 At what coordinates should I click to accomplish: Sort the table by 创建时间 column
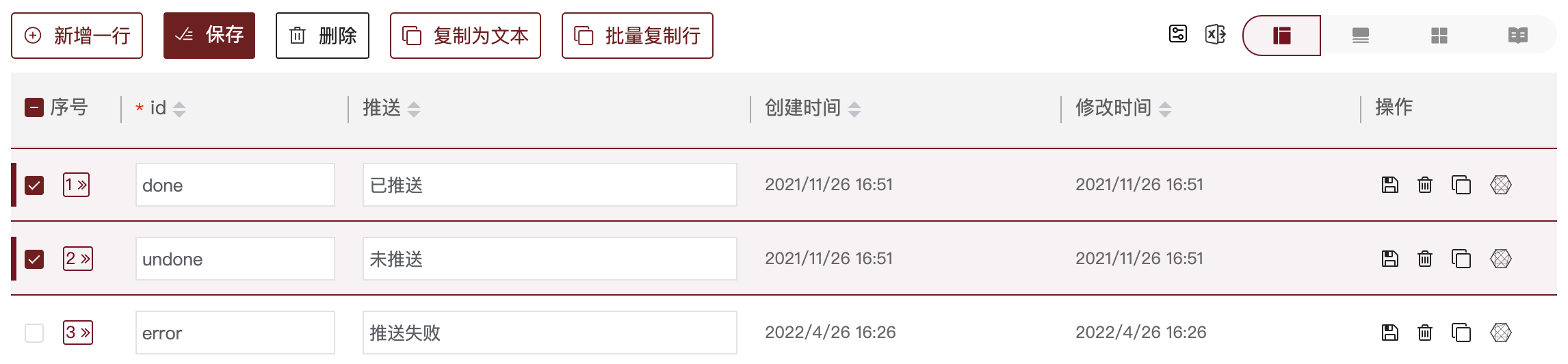click(854, 109)
